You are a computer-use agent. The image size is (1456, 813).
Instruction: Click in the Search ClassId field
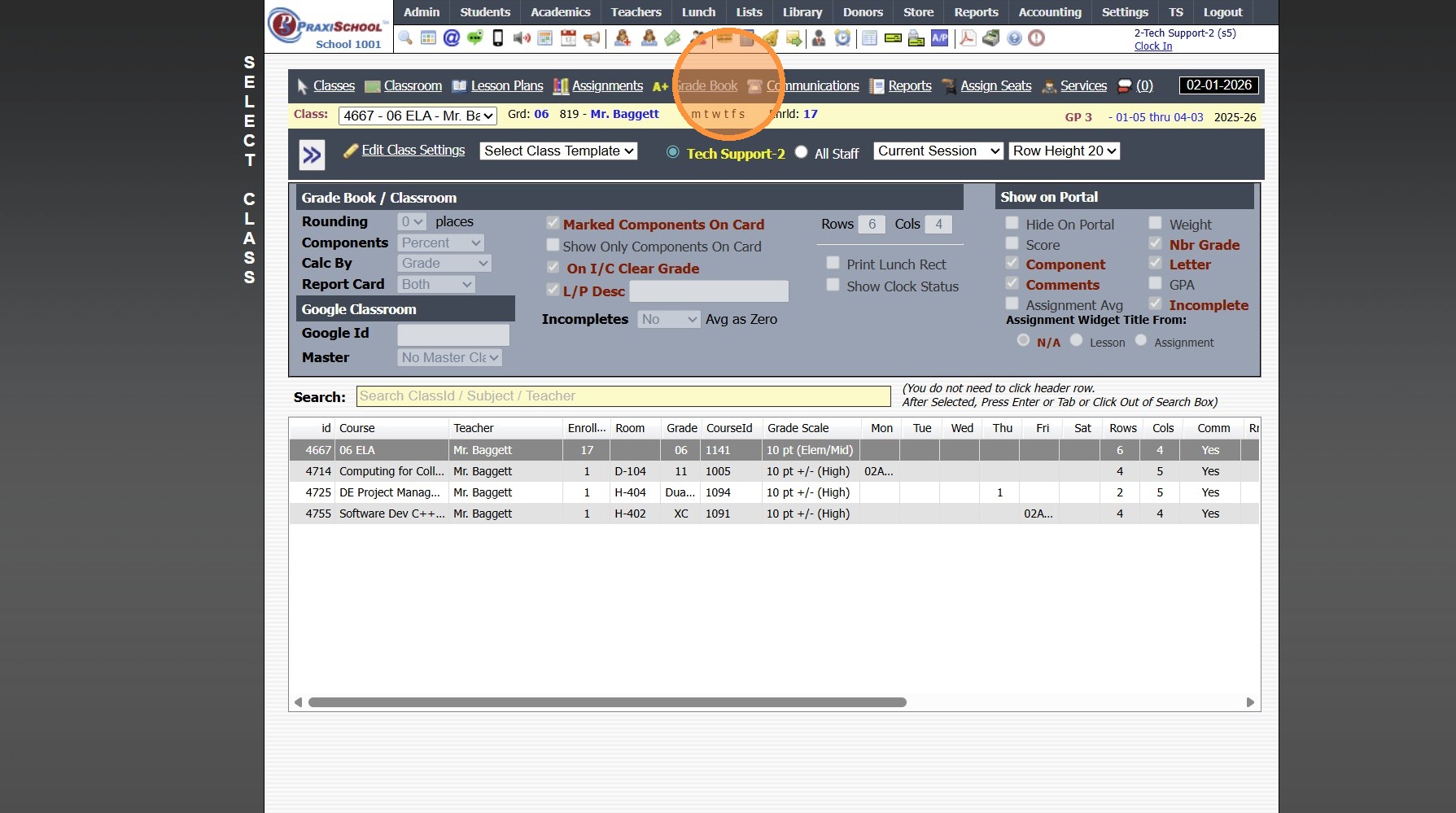(x=623, y=396)
